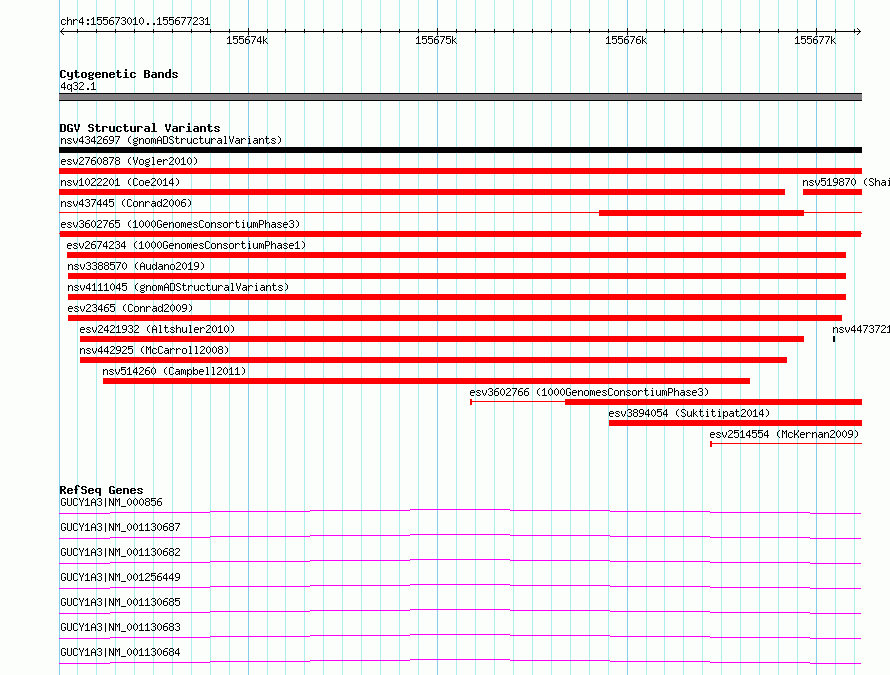Open the nsv442925 (McCarroll2008) label
This screenshot has width=890, height=675.
click(x=154, y=350)
